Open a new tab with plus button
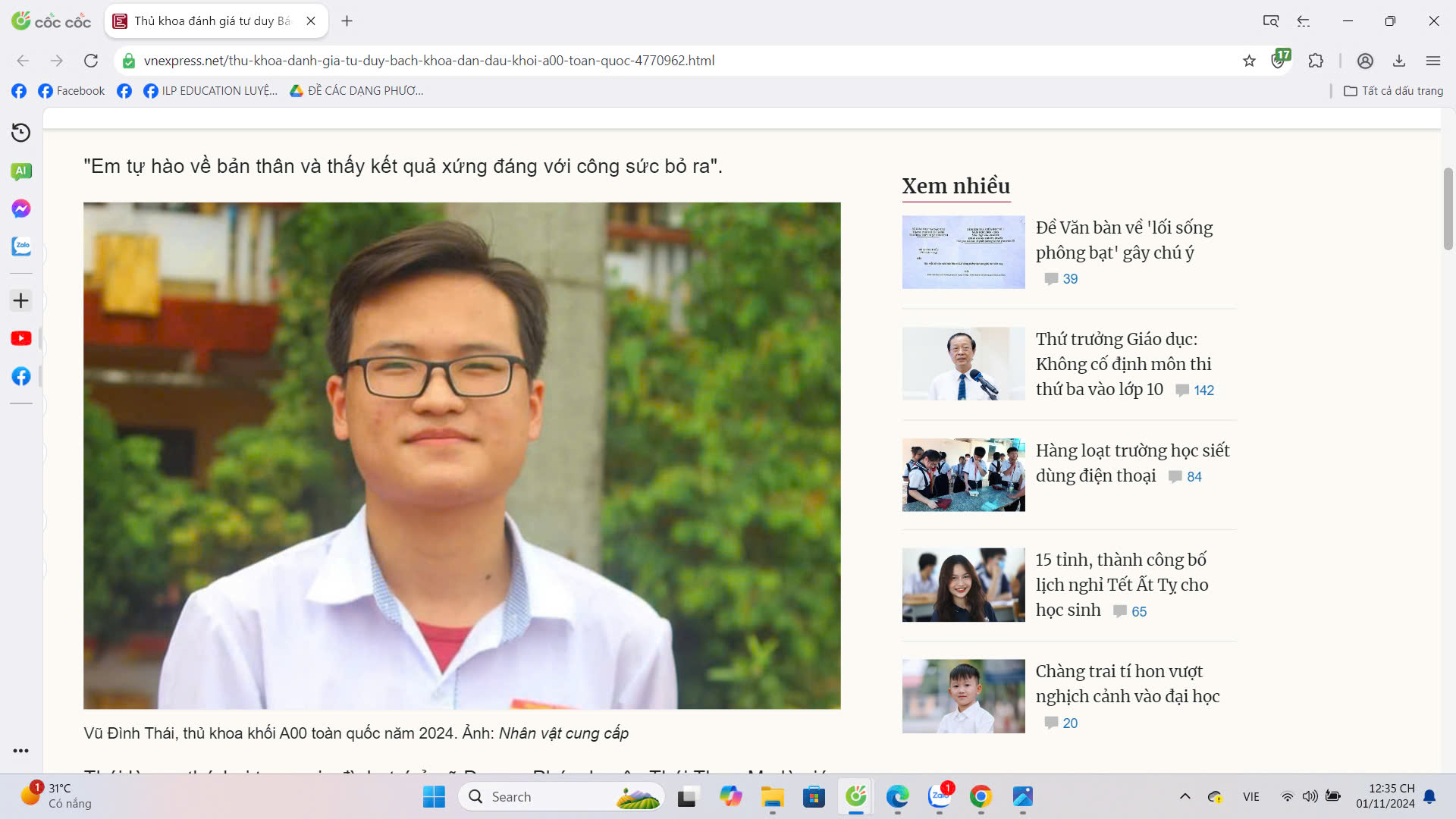1456x819 pixels. [347, 21]
